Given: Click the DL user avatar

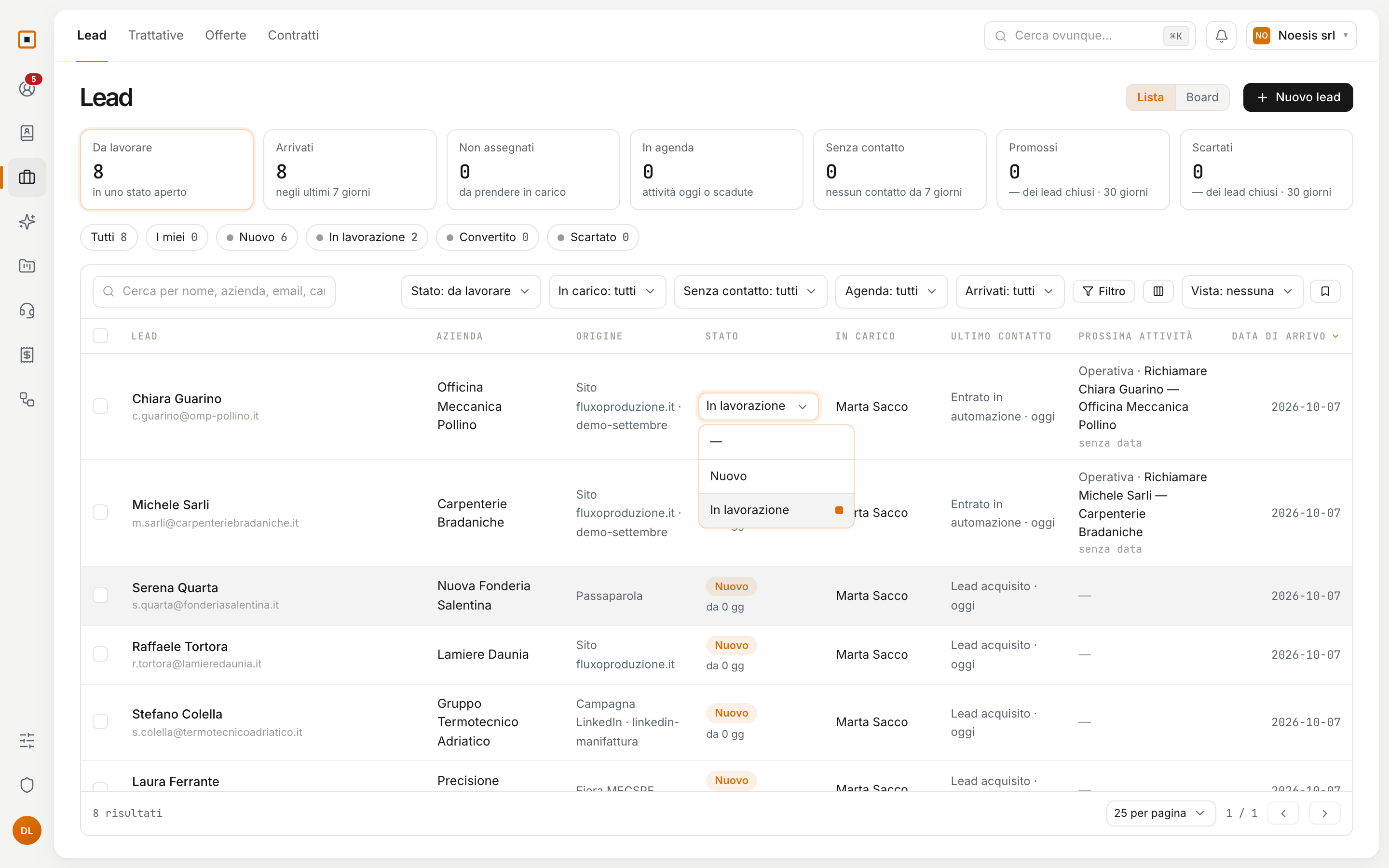Looking at the screenshot, I should [27, 830].
